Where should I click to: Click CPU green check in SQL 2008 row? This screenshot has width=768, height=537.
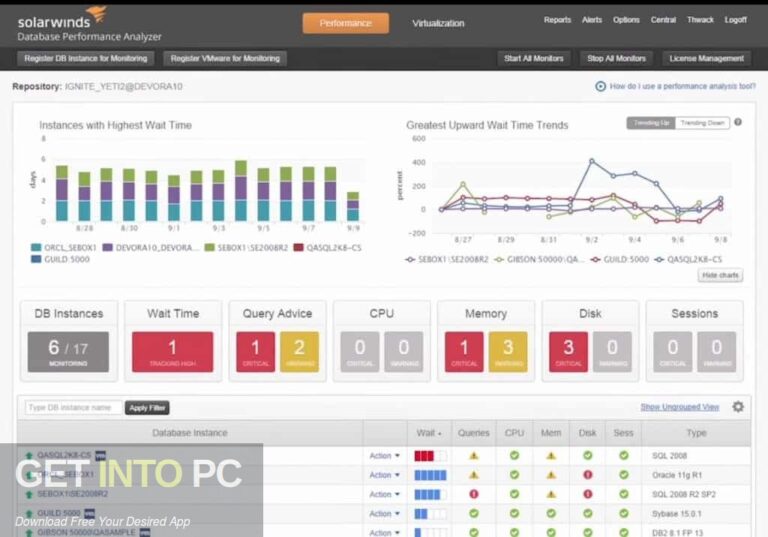pyautogui.click(x=514, y=456)
